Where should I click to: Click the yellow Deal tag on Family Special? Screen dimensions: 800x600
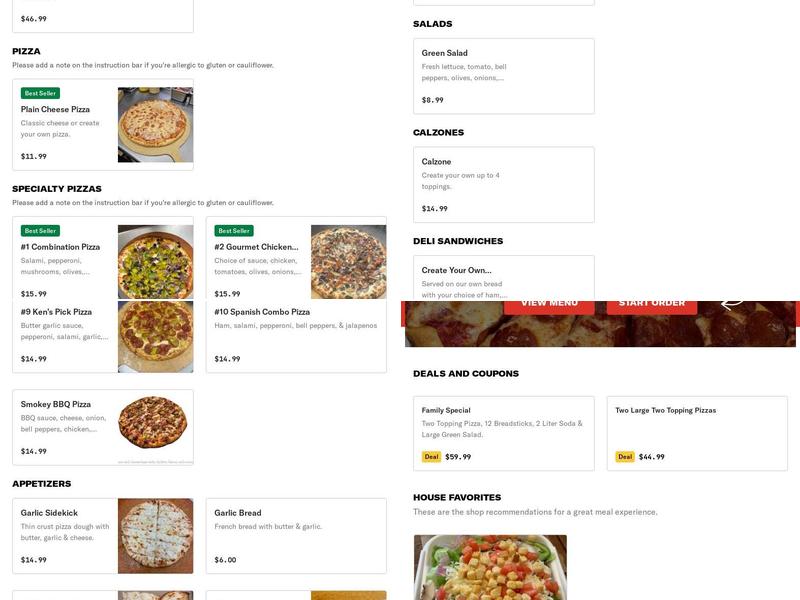tap(431, 457)
